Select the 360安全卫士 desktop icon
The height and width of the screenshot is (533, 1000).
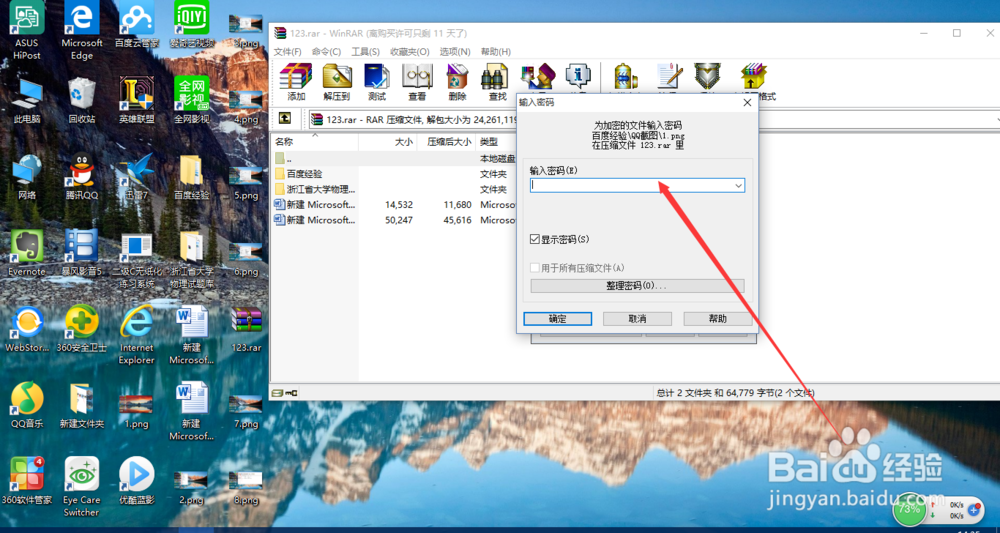82,329
